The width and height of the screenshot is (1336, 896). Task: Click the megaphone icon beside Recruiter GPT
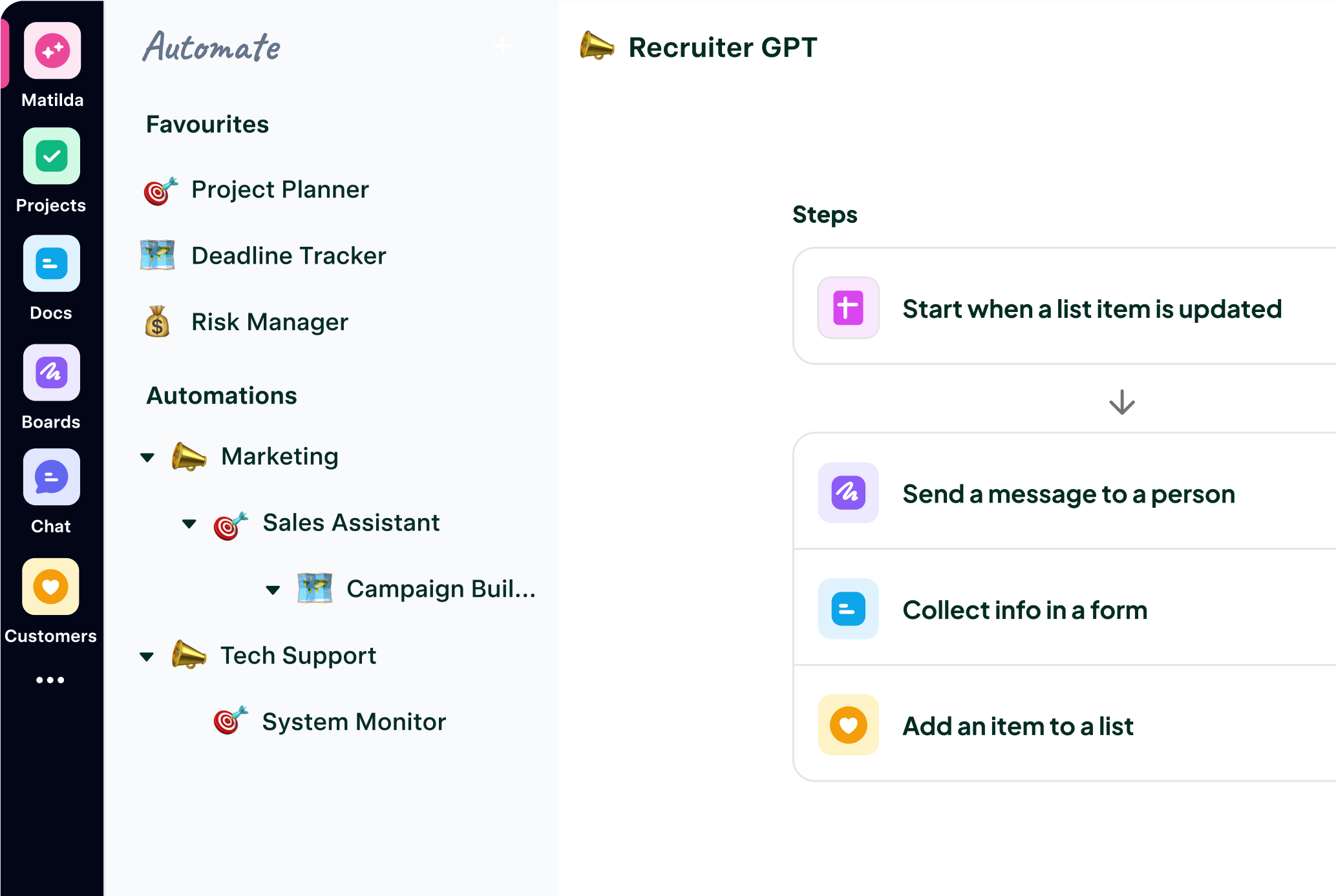tap(597, 46)
